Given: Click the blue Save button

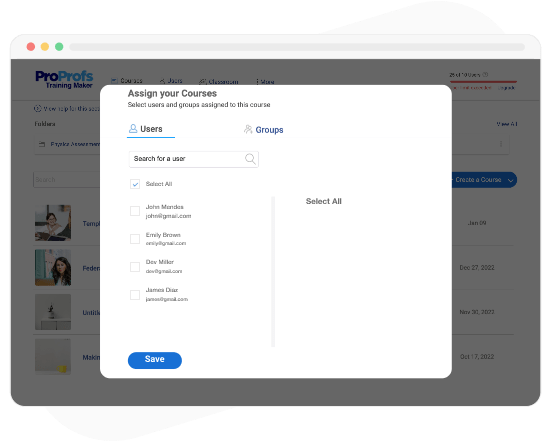Looking at the screenshot, I should [x=155, y=360].
